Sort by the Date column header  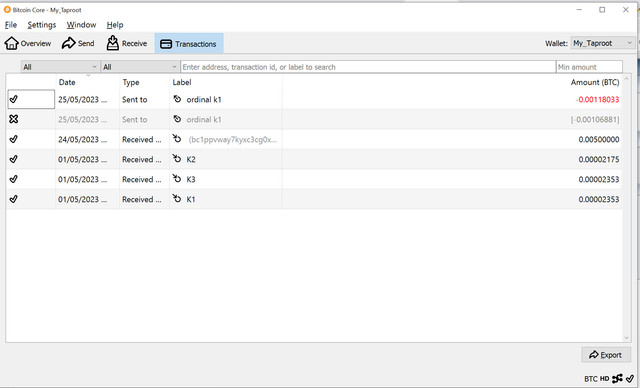click(67, 82)
